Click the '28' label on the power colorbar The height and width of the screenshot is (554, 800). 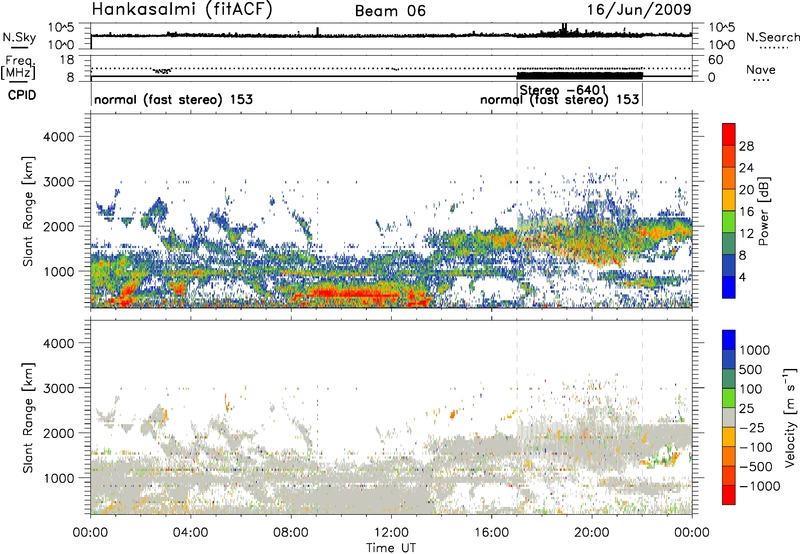[x=746, y=146]
